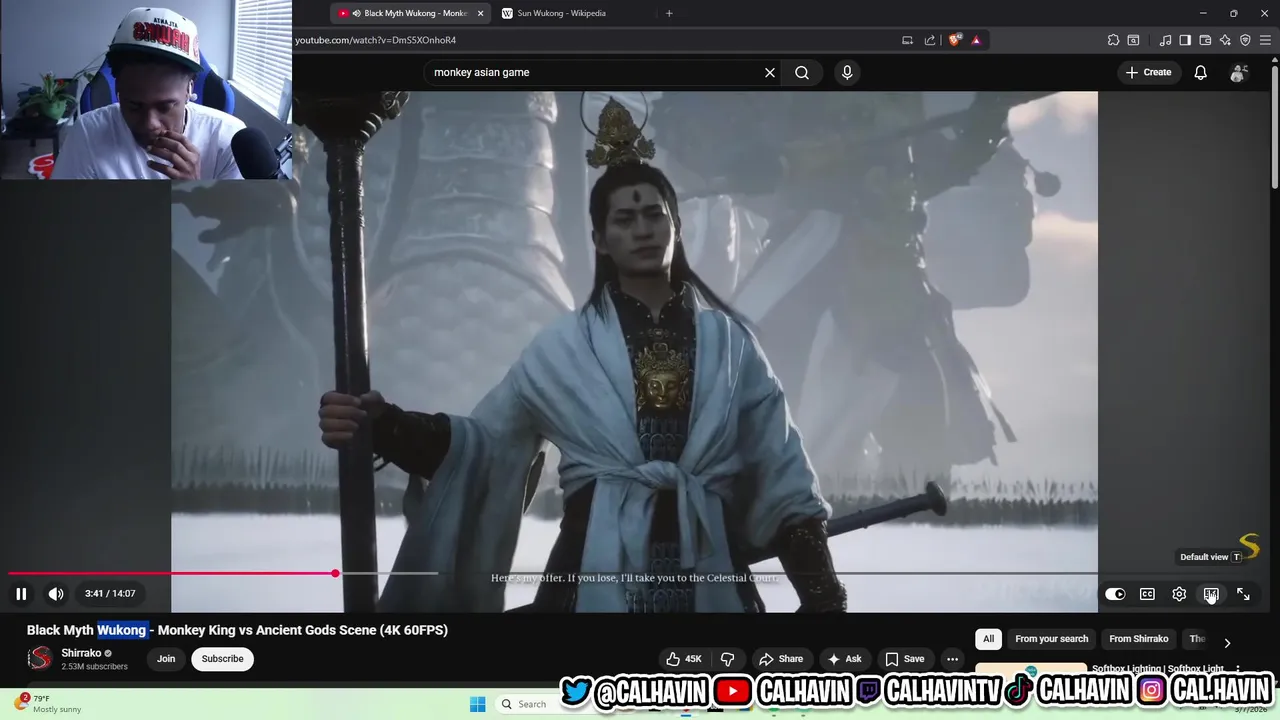Open a new browser tab
The image size is (1280, 720).
click(669, 13)
